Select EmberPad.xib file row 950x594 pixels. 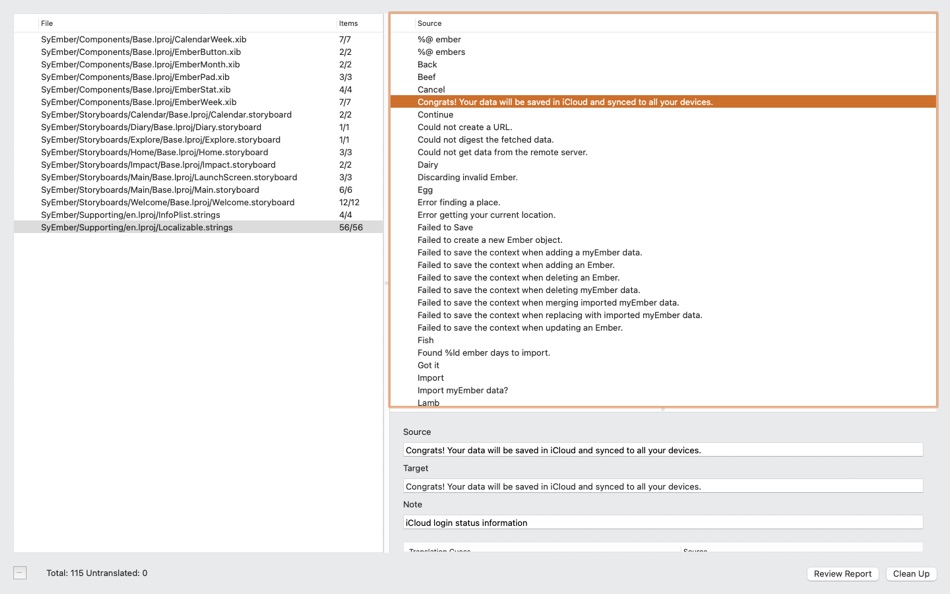click(198, 77)
